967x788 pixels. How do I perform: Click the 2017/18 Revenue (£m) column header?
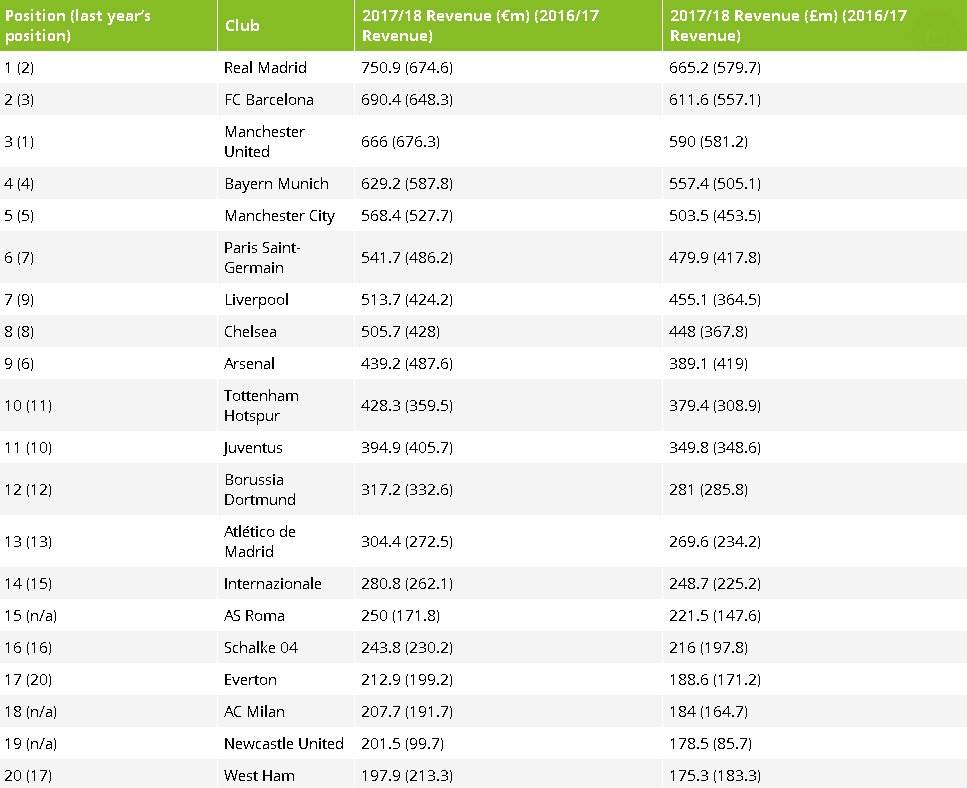click(x=788, y=26)
